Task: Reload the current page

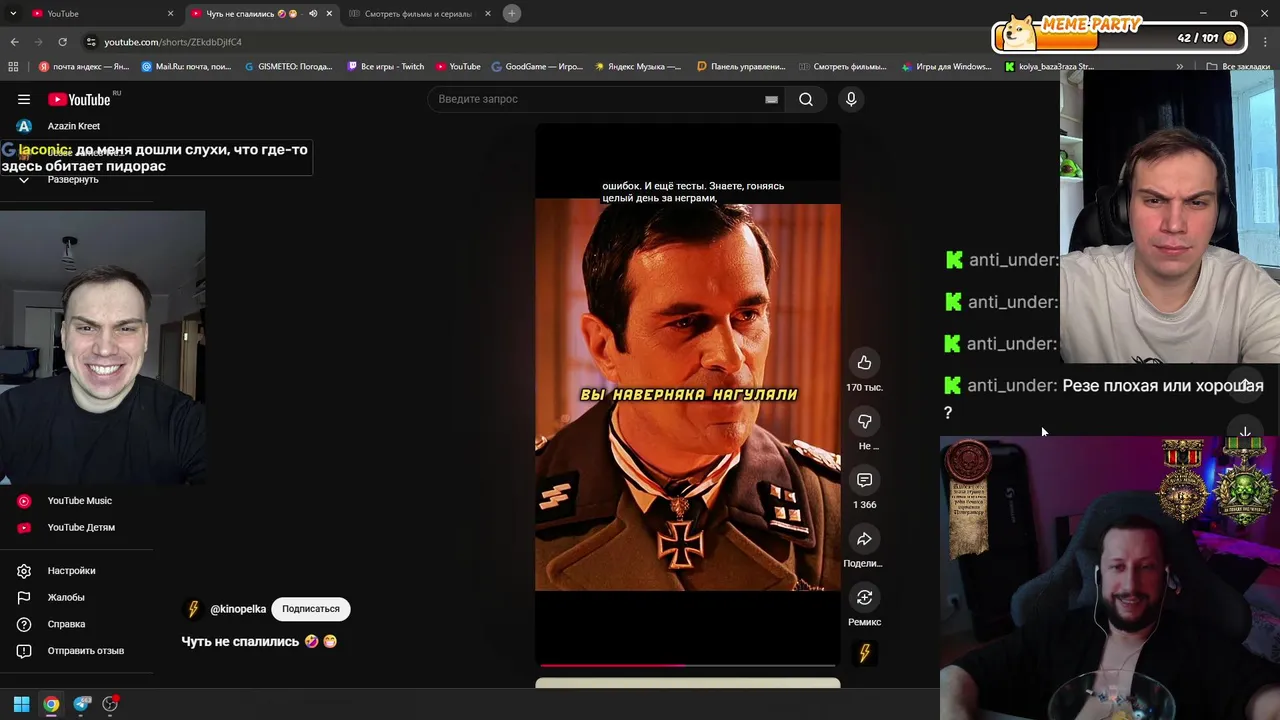Action: click(62, 42)
